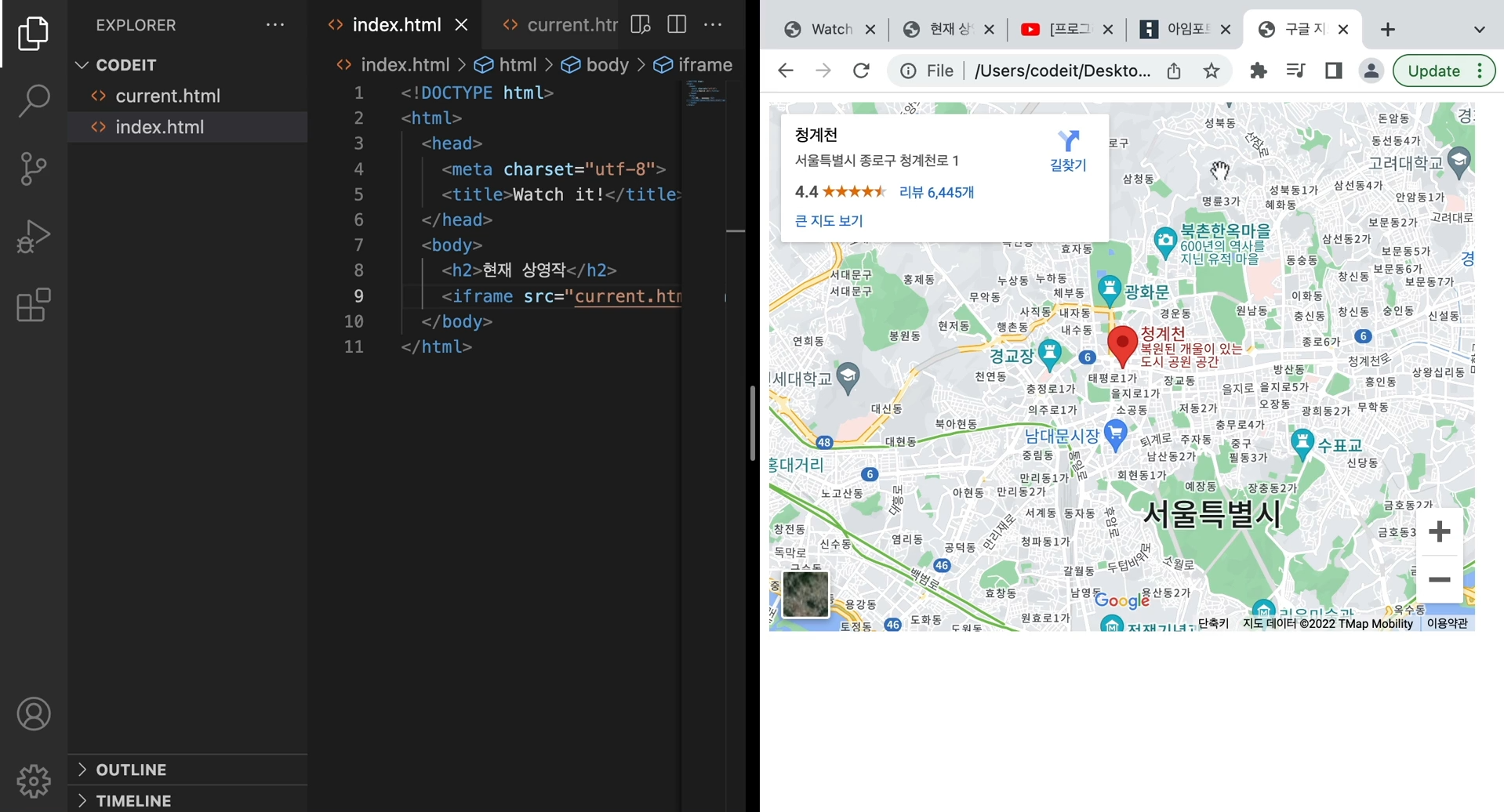Click the 단축키 shortcuts button on map

tap(1213, 623)
